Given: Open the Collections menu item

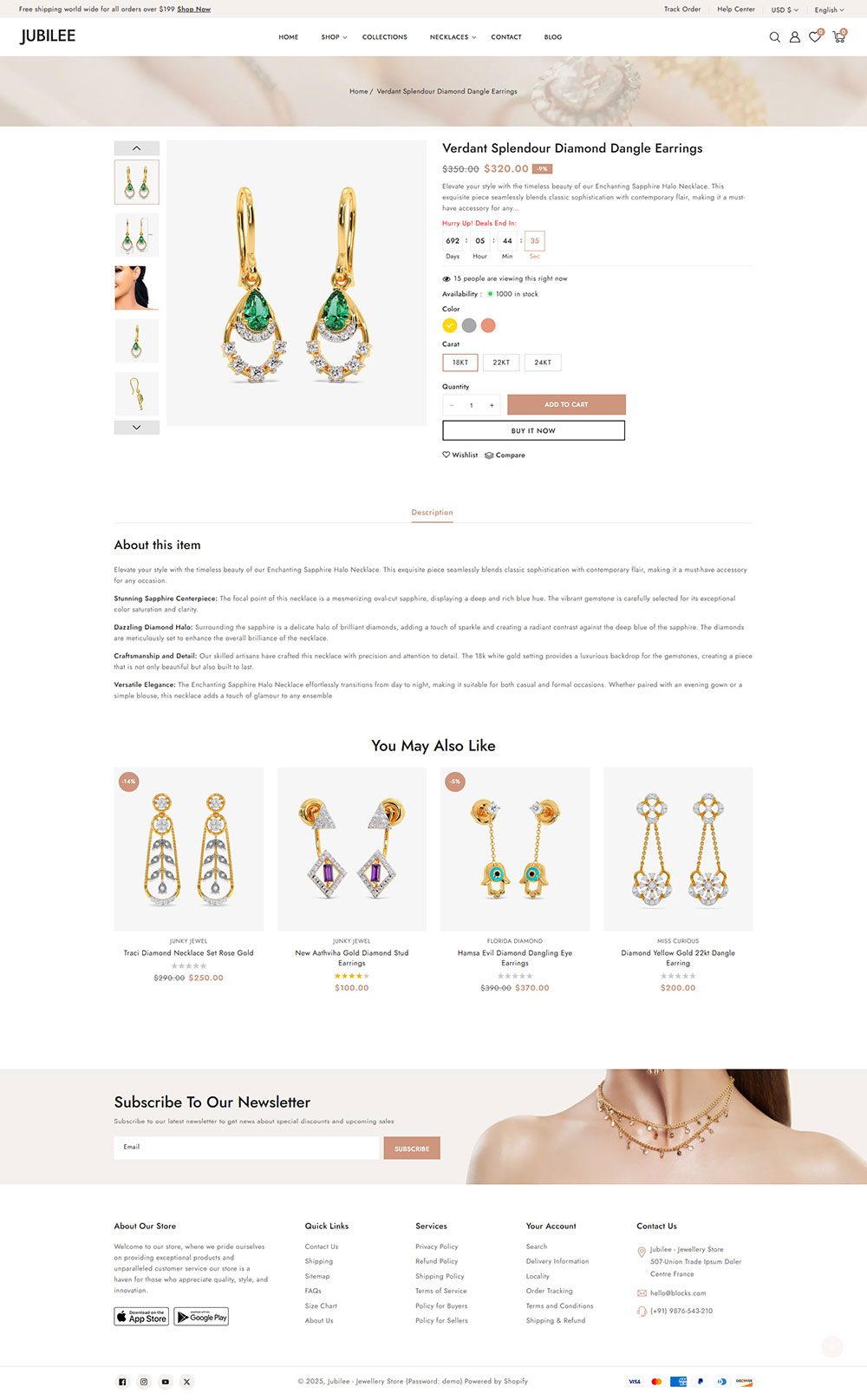Looking at the screenshot, I should coord(385,37).
